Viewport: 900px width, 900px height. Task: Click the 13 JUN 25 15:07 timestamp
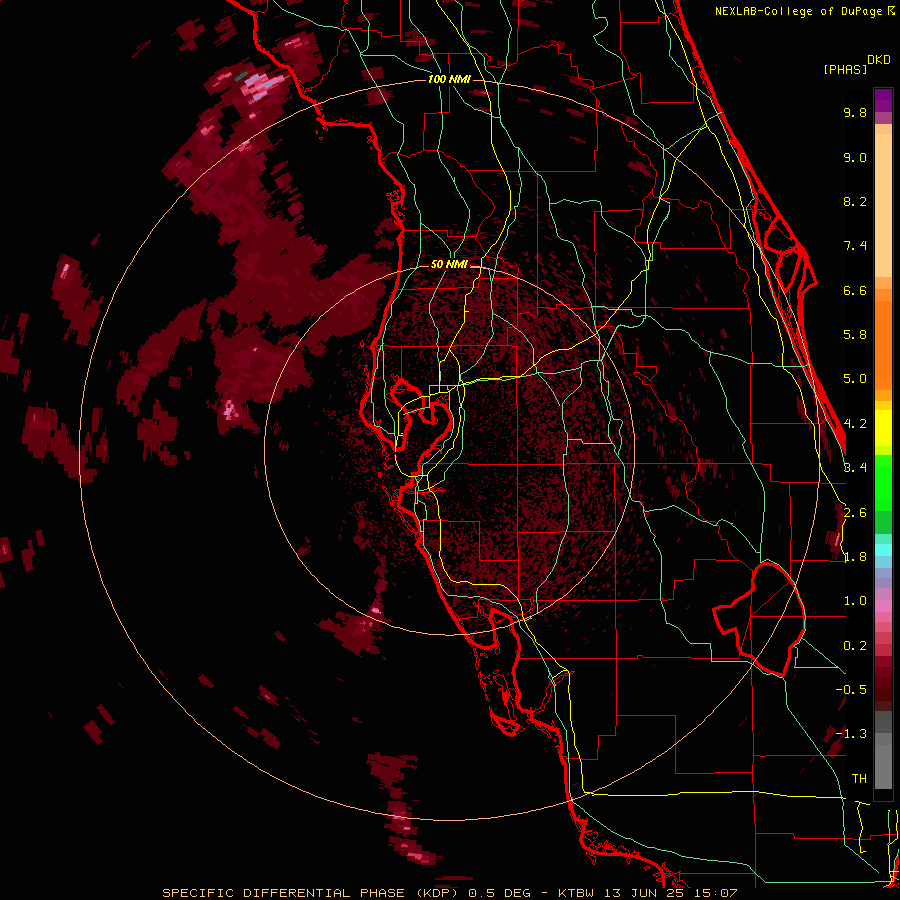[x=669, y=893]
